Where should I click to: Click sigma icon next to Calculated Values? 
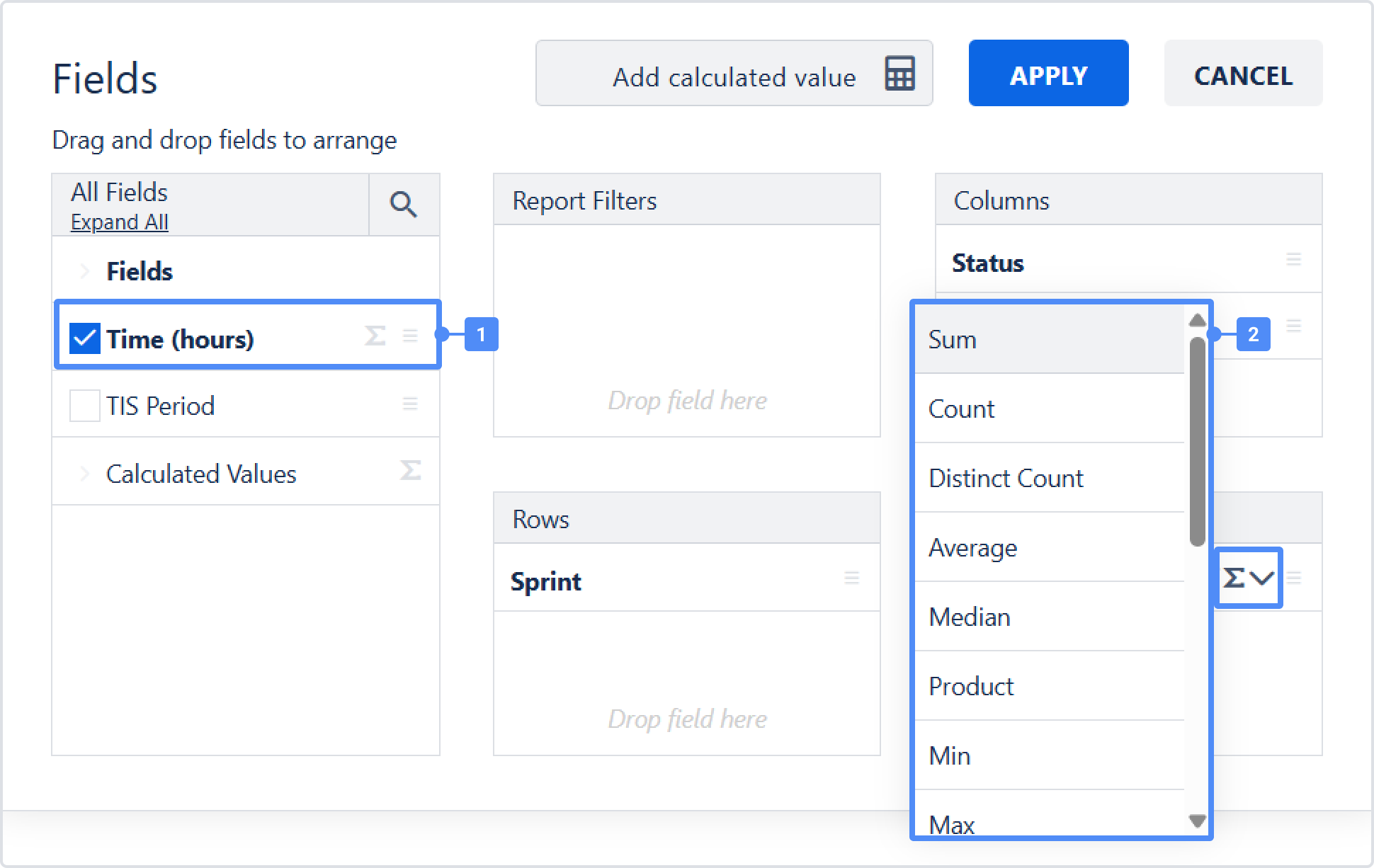pos(410,470)
